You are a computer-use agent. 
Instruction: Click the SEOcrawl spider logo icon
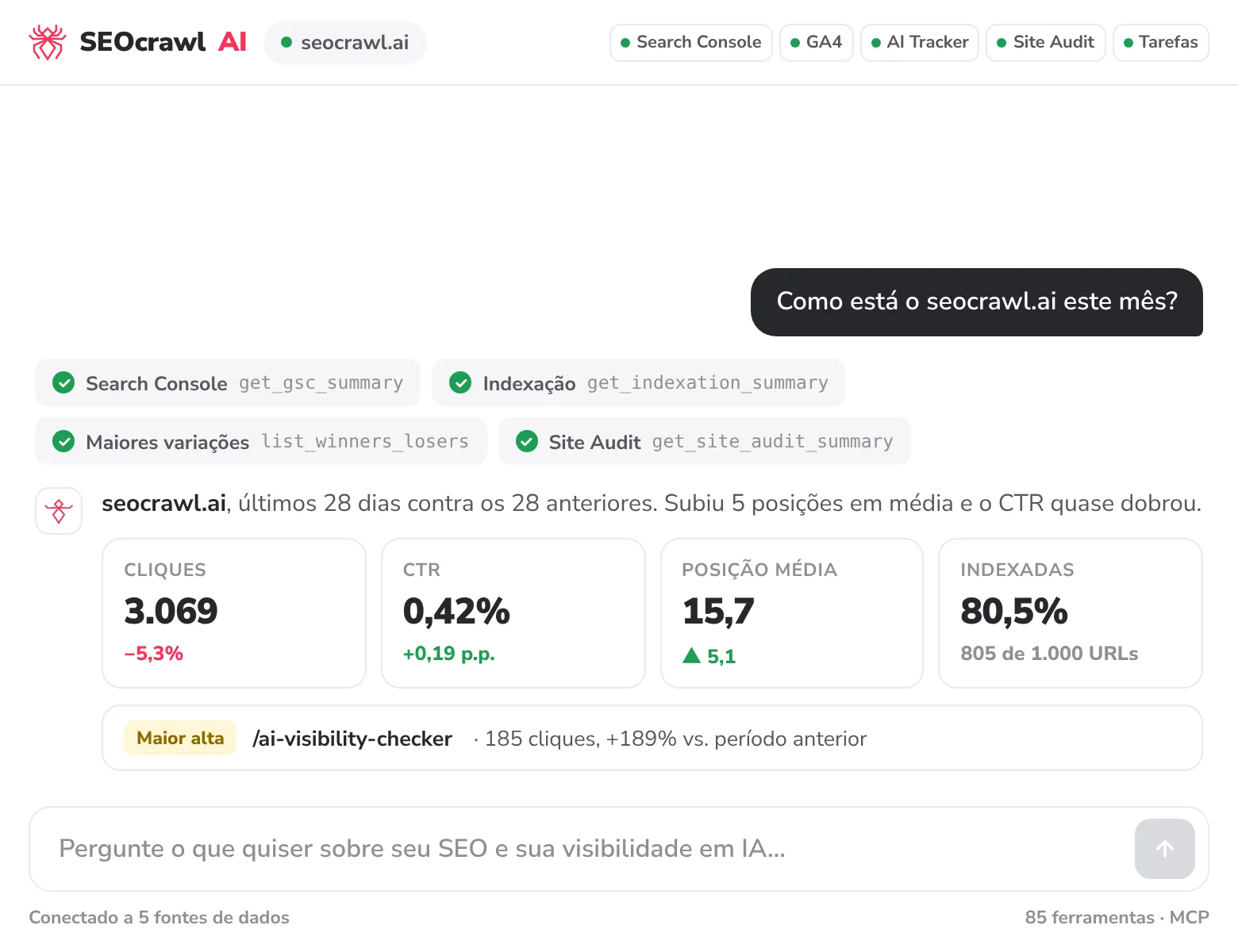point(47,42)
